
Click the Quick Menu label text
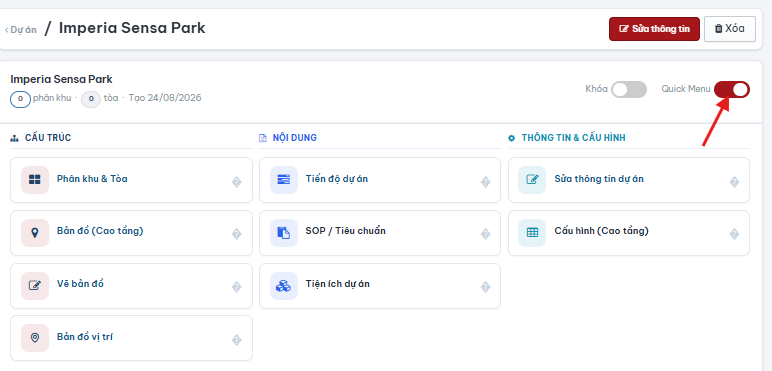(x=686, y=89)
